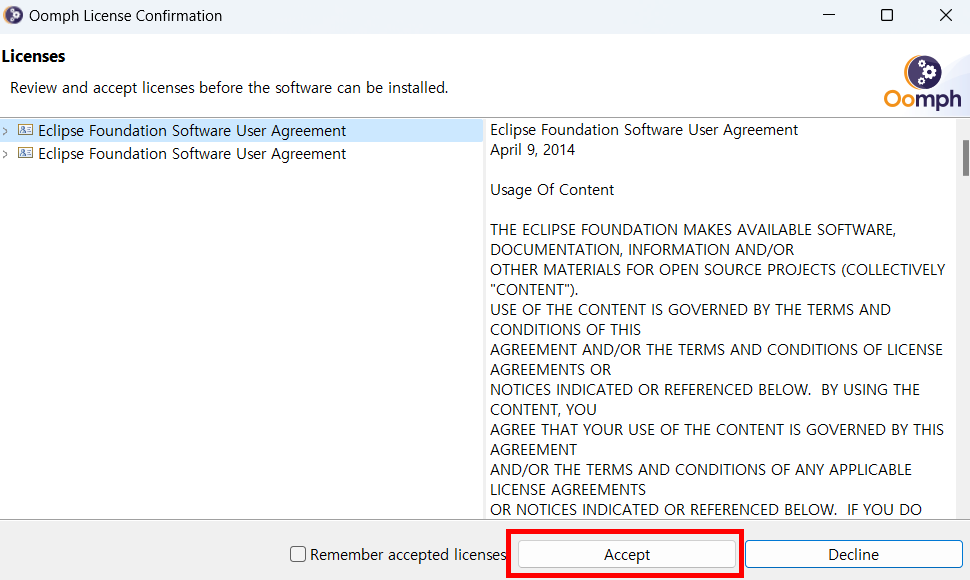Viewport: 970px width, 580px height.
Task: Maximize the Oomph License Confirmation window
Action: [886, 15]
